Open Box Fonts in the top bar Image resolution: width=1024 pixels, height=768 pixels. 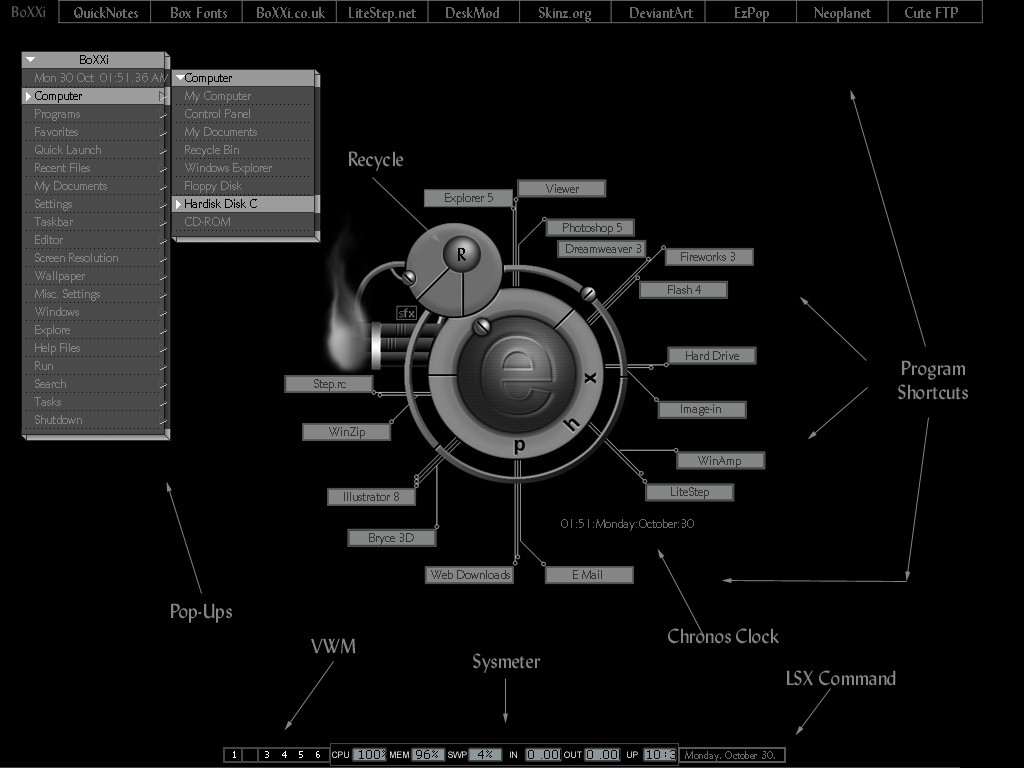click(x=198, y=12)
